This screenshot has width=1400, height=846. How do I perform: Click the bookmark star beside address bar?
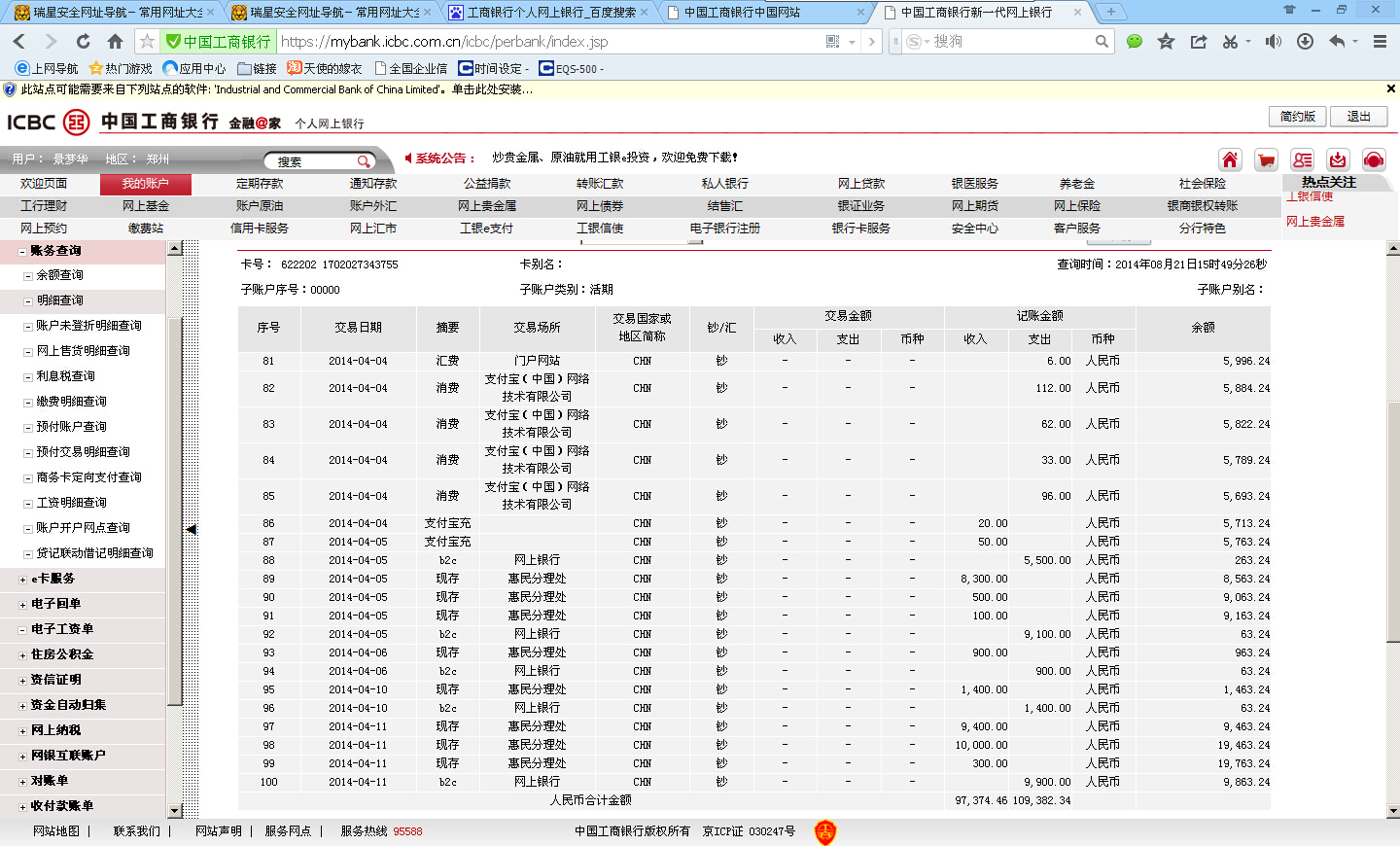pos(147,42)
